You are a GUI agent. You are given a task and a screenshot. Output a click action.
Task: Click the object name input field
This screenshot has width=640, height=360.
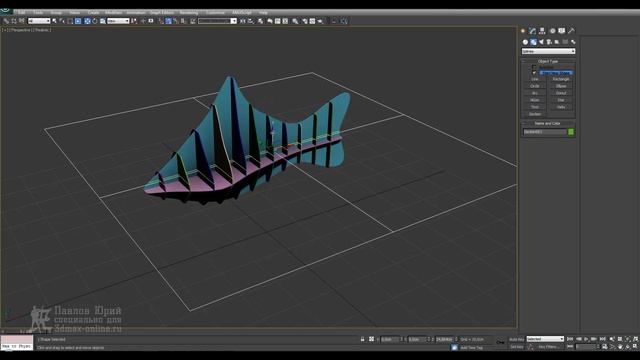(x=545, y=132)
